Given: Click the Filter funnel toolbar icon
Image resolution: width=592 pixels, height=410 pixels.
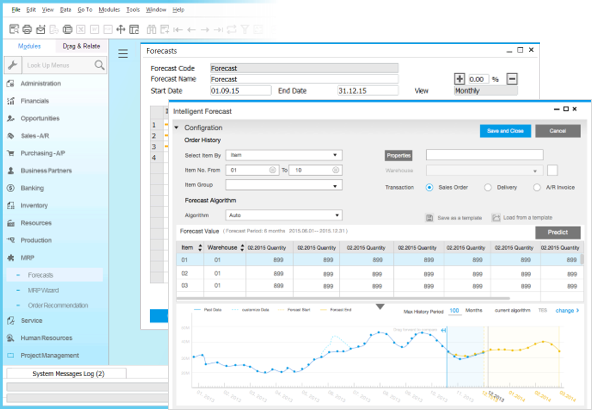Looking at the screenshot, I should pyautogui.click(x=245, y=29).
